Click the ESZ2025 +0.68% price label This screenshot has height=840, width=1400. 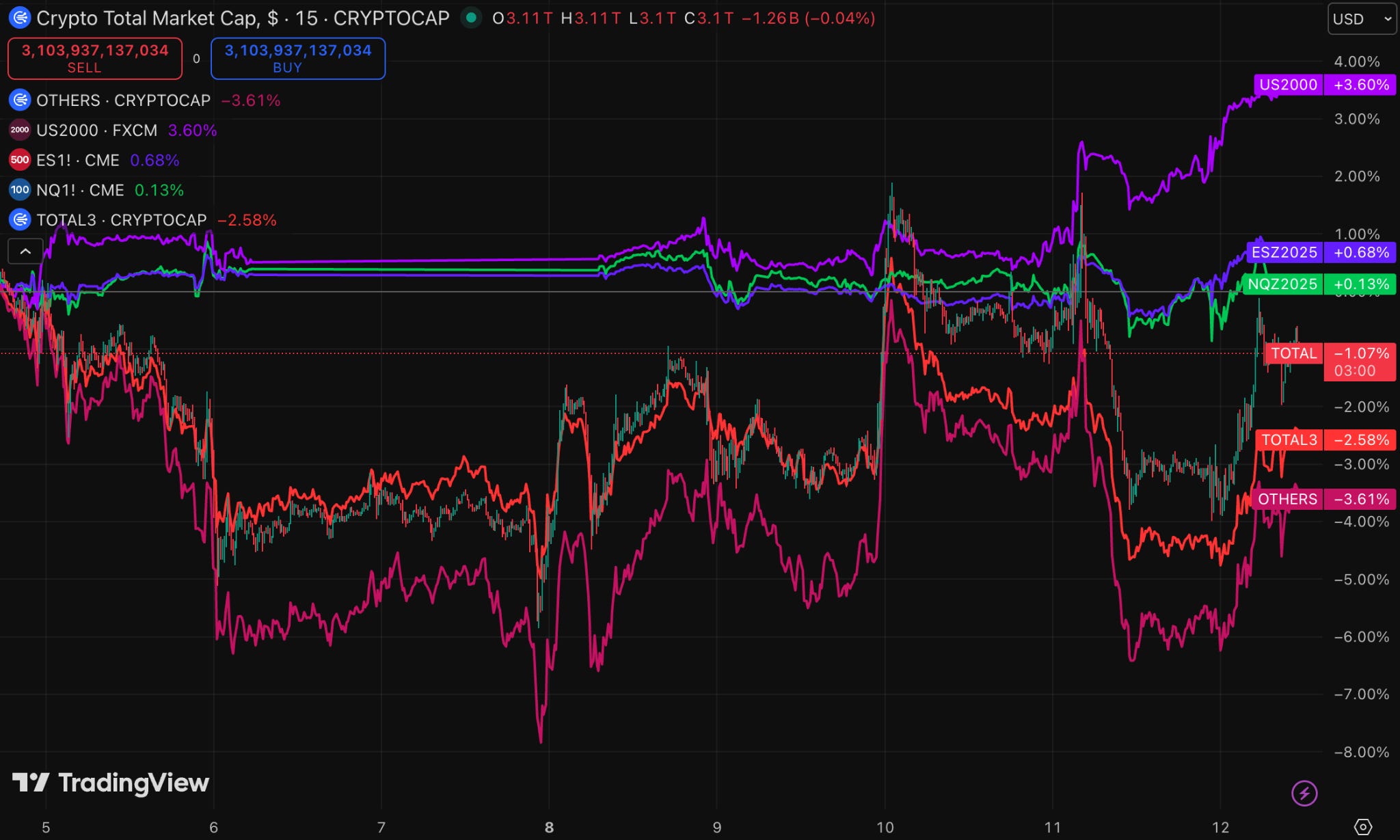click(1319, 252)
